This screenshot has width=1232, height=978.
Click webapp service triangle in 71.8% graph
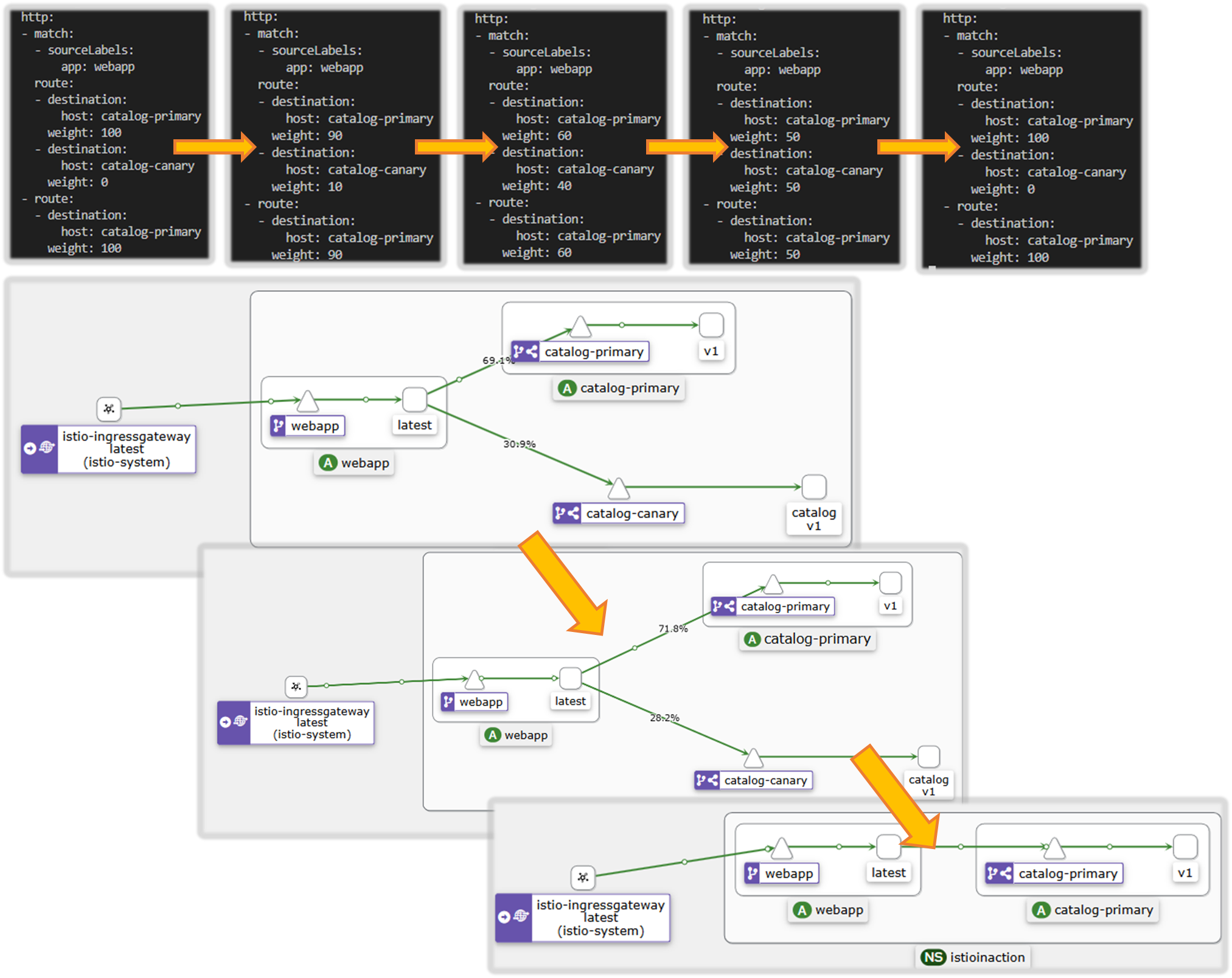[474, 679]
